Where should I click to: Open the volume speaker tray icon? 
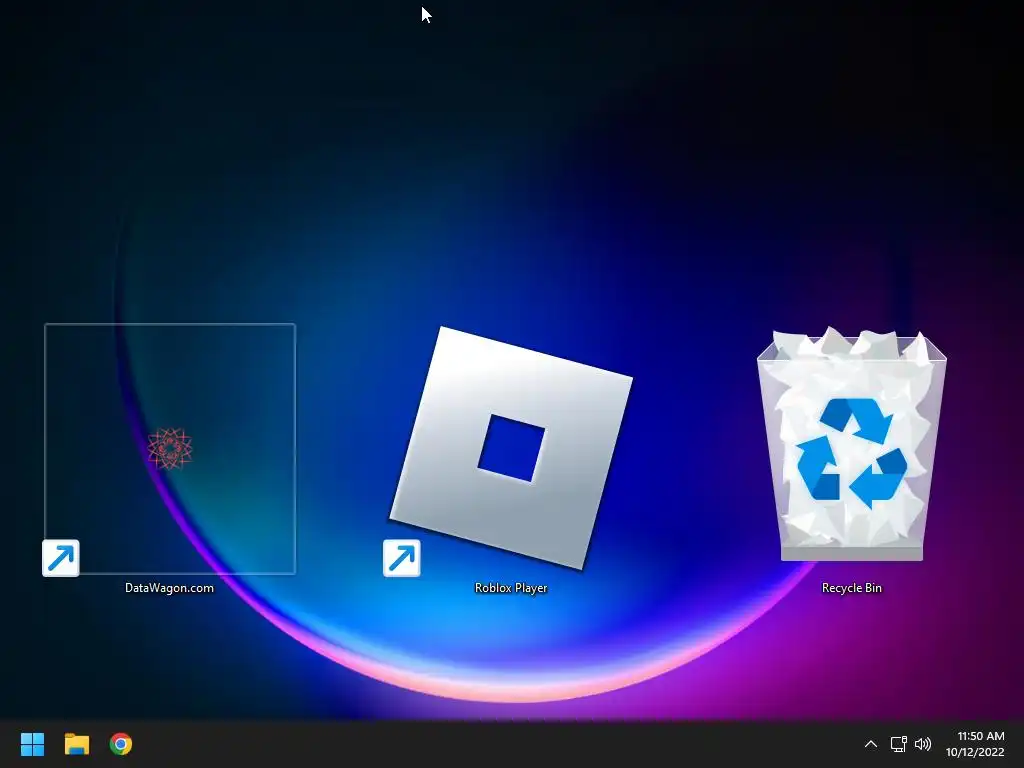click(x=923, y=744)
